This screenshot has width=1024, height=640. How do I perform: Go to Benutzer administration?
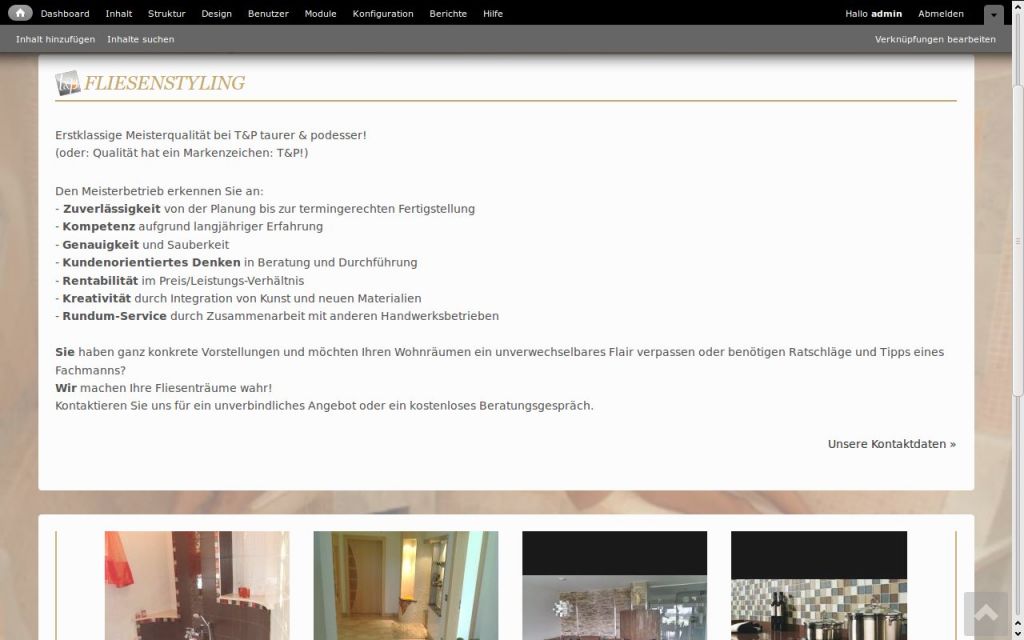[x=268, y=14]
